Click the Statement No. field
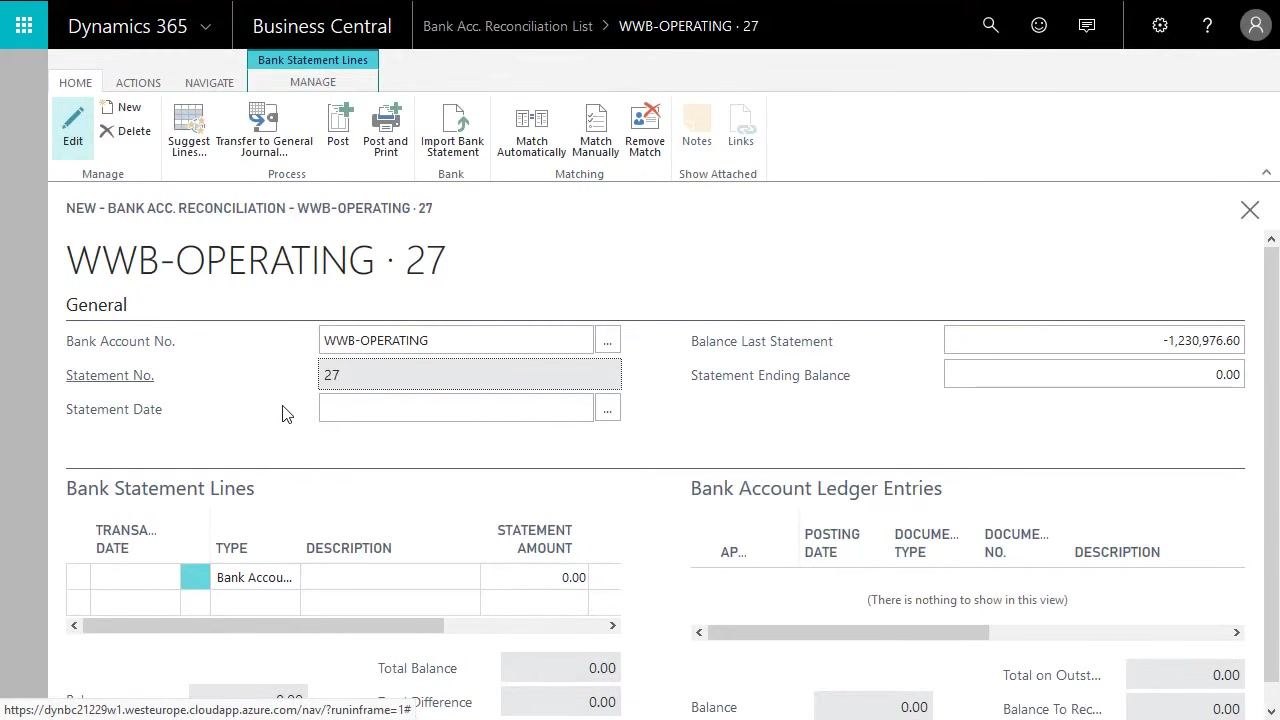The height and width of the screenshot is (720, 1280). [470, 375]
